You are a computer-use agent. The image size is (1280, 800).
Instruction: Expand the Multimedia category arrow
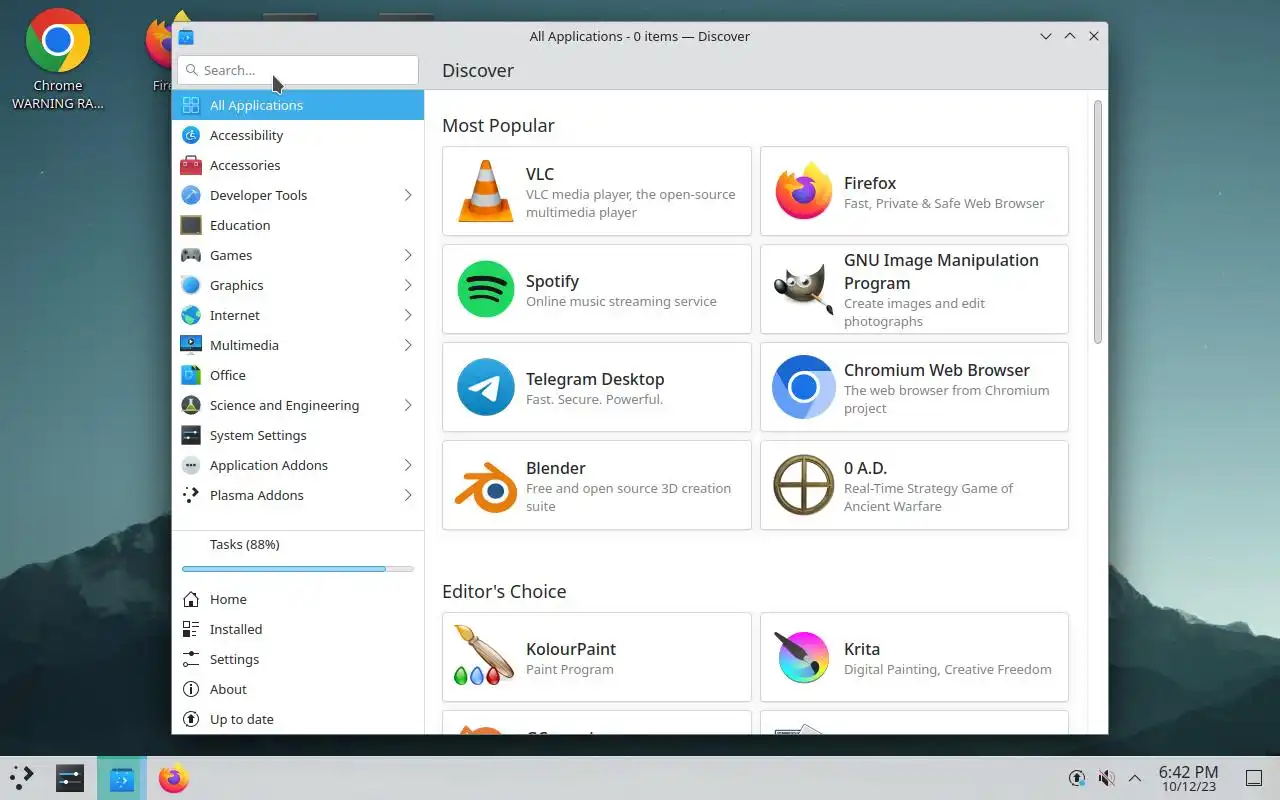click(408, 345)
